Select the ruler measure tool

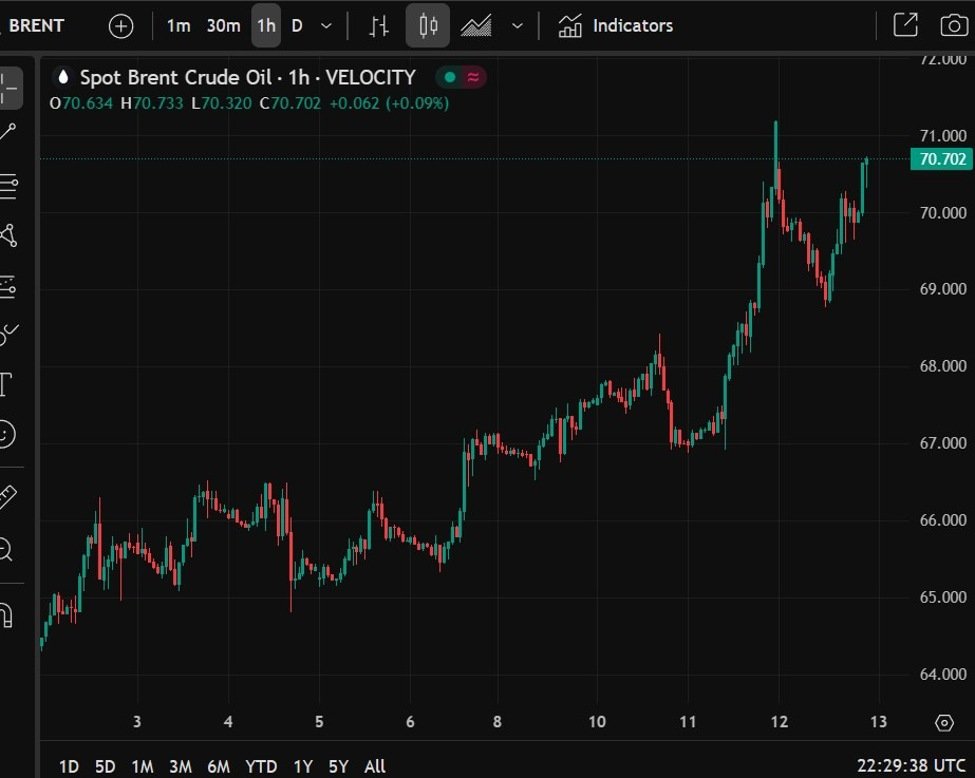(x=7, y=497)
